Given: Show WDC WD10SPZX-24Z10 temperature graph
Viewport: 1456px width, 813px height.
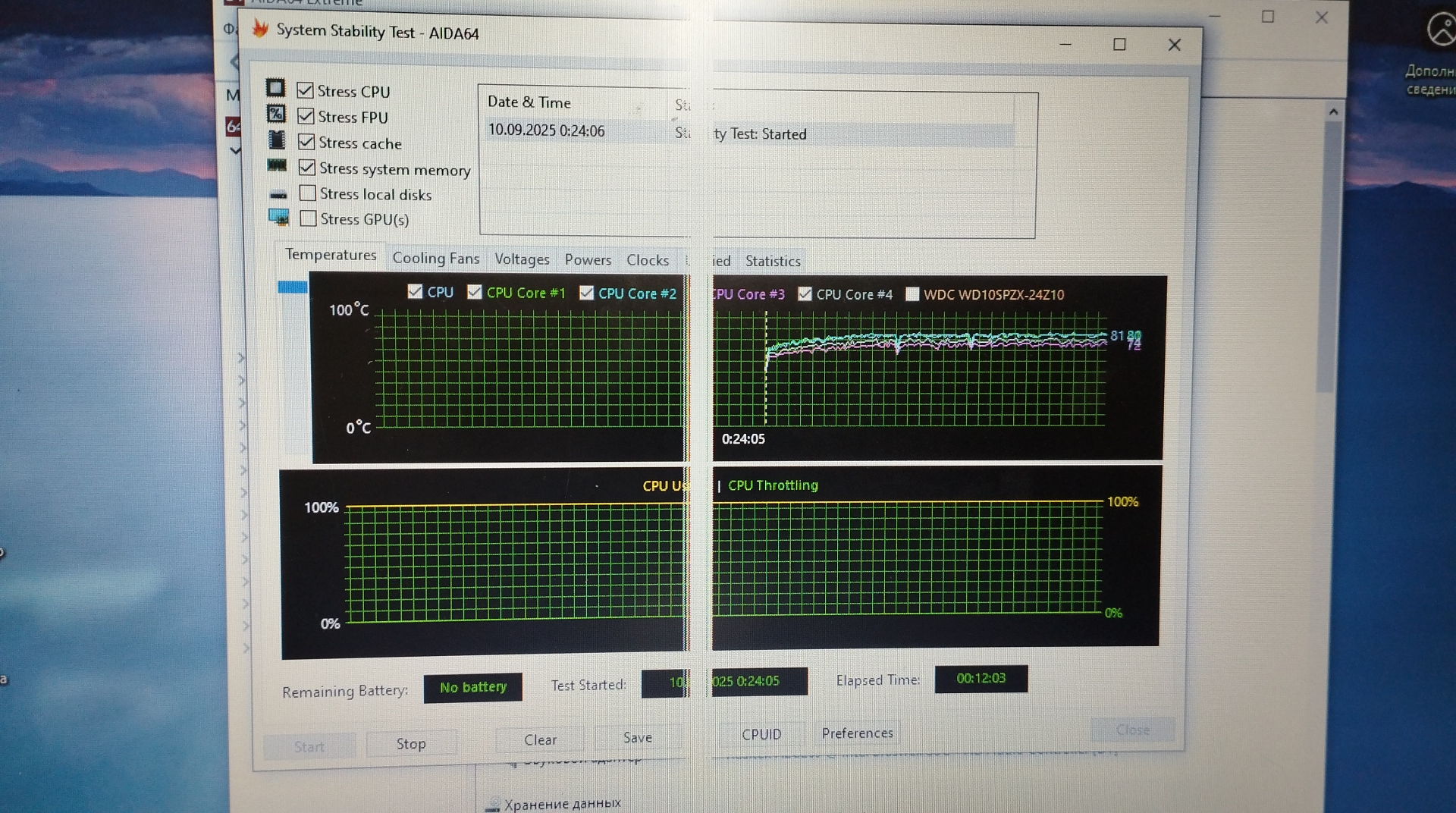Looking at the screenshot, I should 913,294.
